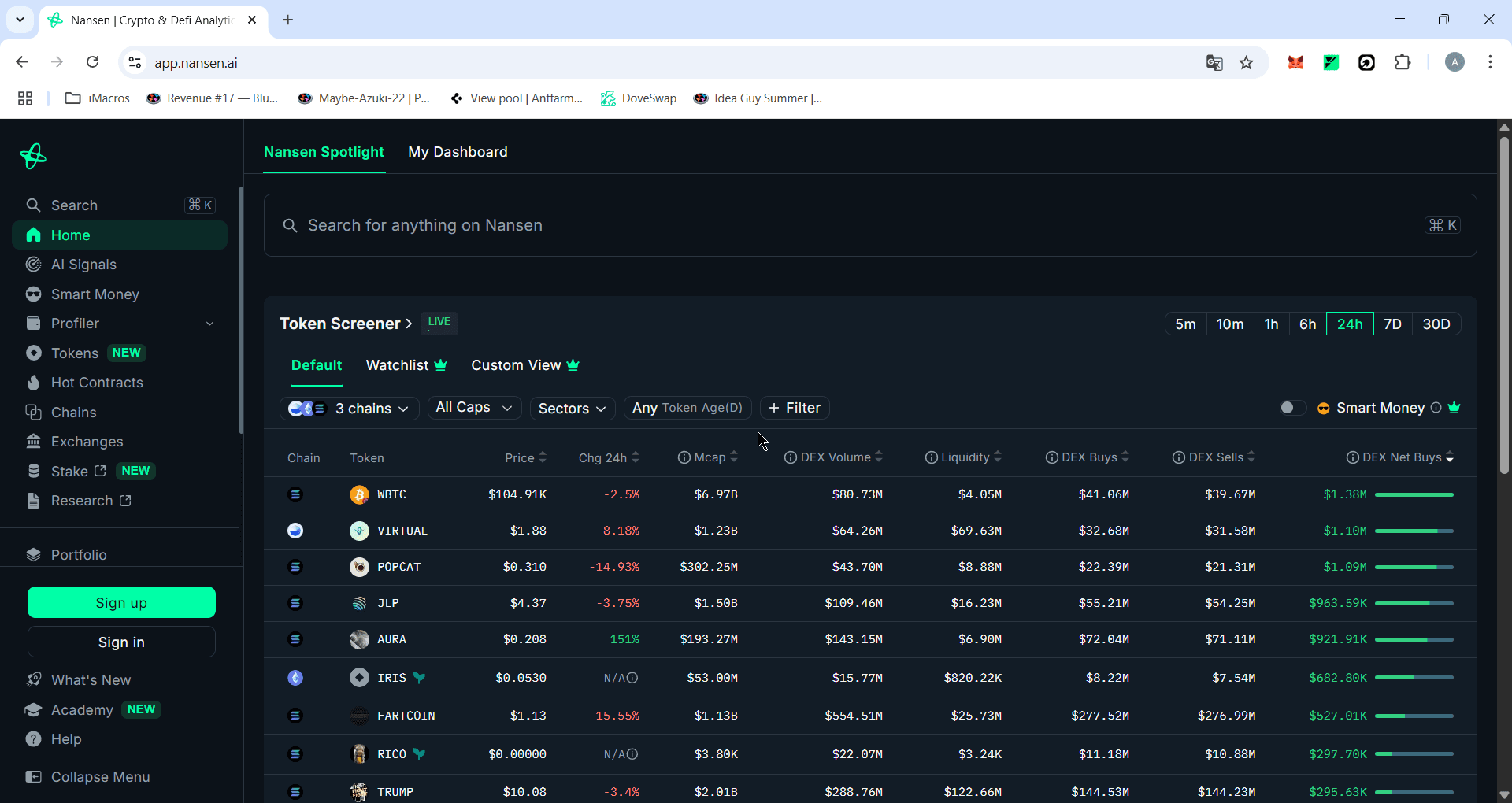1512x803 pixels.
Task: Select the 10m timeframe
Action: [x=1230, y=324]
